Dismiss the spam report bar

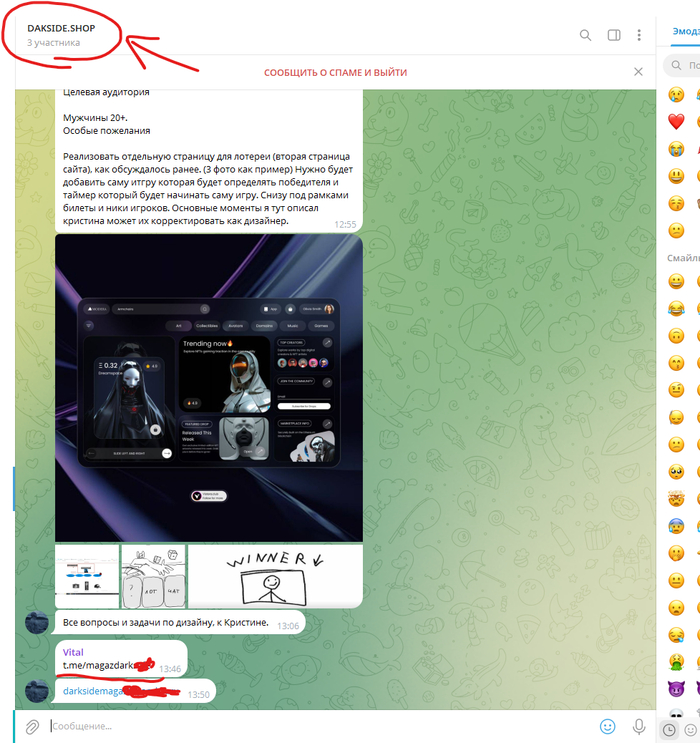click(638, 72)
